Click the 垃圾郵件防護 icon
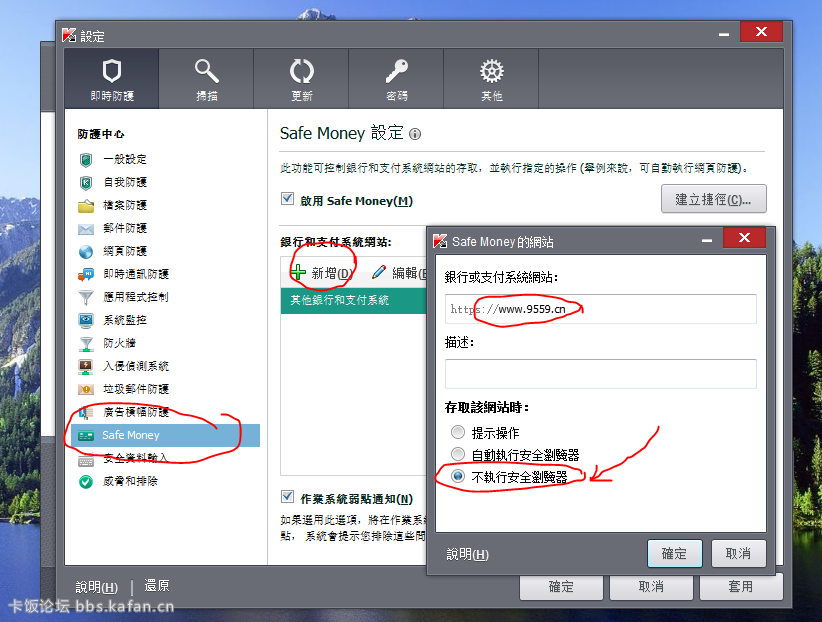Screen dimensions: 822x622 click(x=86, y=389)
